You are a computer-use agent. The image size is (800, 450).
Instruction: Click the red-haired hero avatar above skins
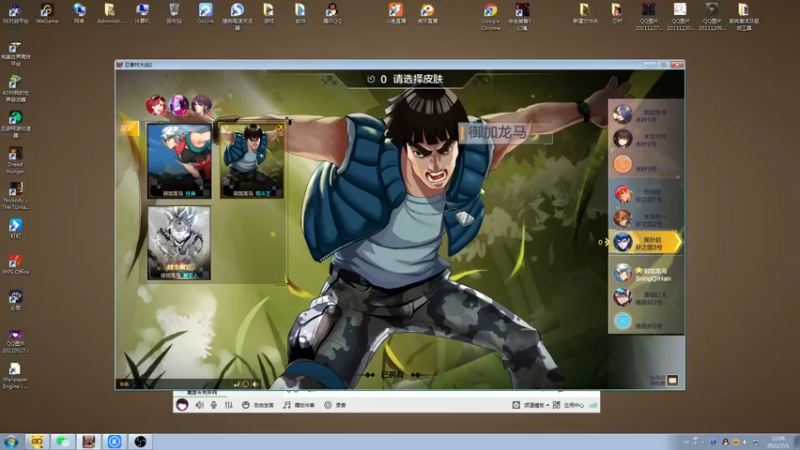[x=156, y=105]
